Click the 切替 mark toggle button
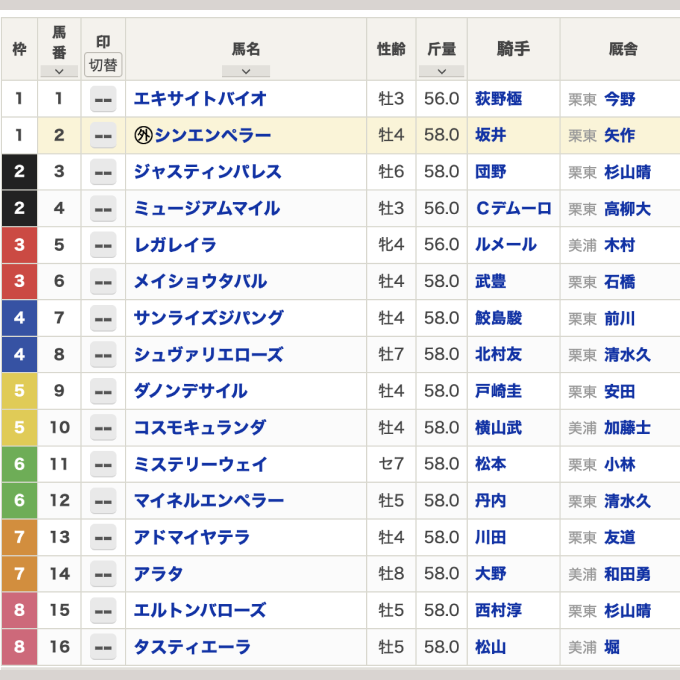 [102, 65]
